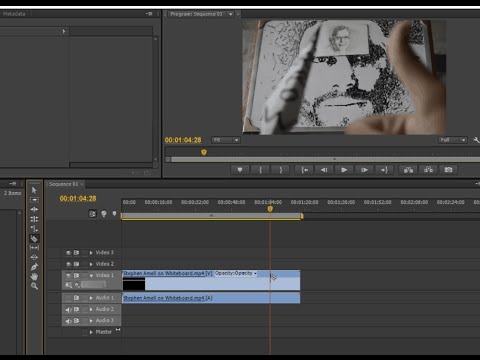The image size is (480, 360).
Task: Select the Ripple Edit tool
Action: (34, 209)
